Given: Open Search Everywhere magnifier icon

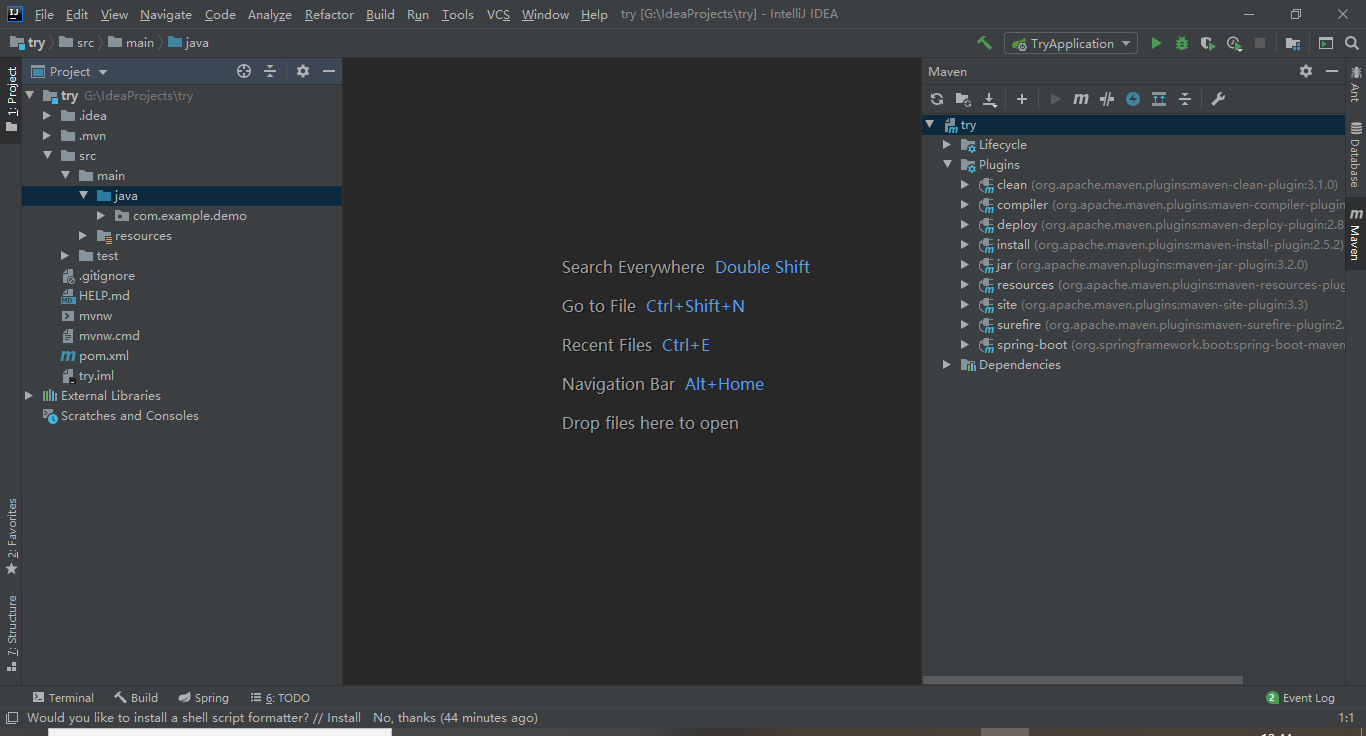Looking at the screenshot, I should pyautogui.click(x=1352, y=43).
